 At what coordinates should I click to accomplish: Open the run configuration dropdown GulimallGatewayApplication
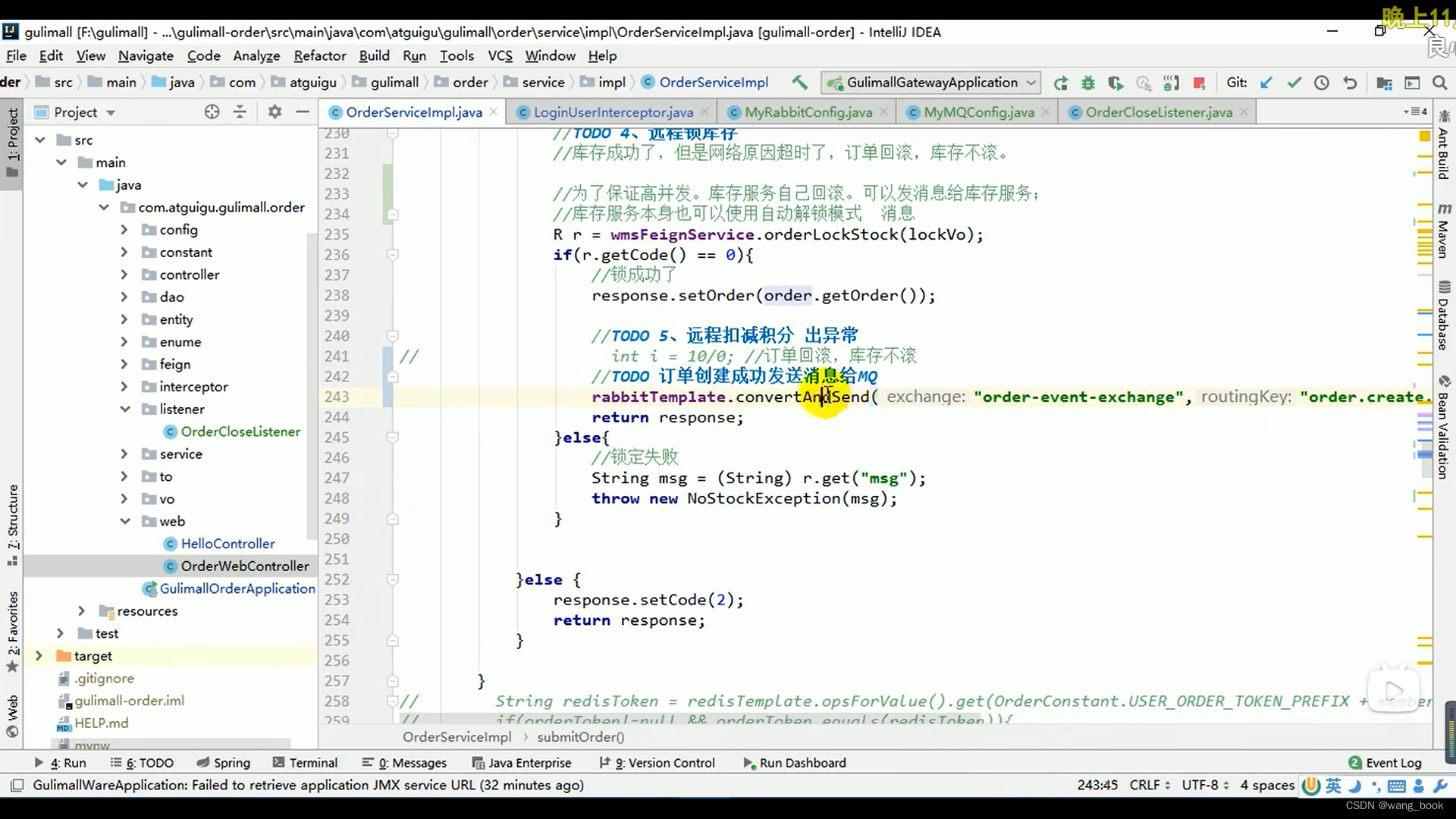tap(932, 83)
